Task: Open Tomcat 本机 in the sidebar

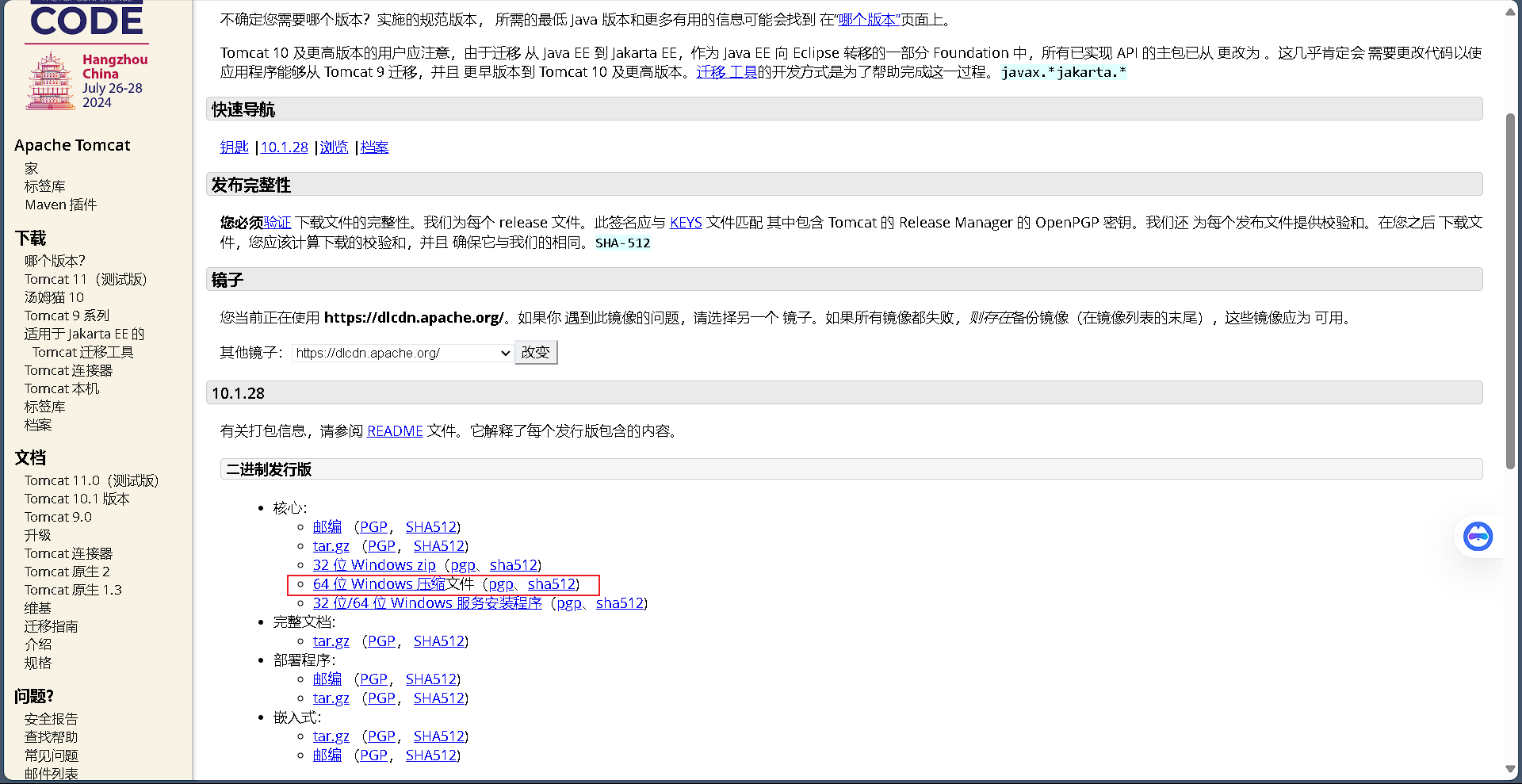Action: click(62, 389)
